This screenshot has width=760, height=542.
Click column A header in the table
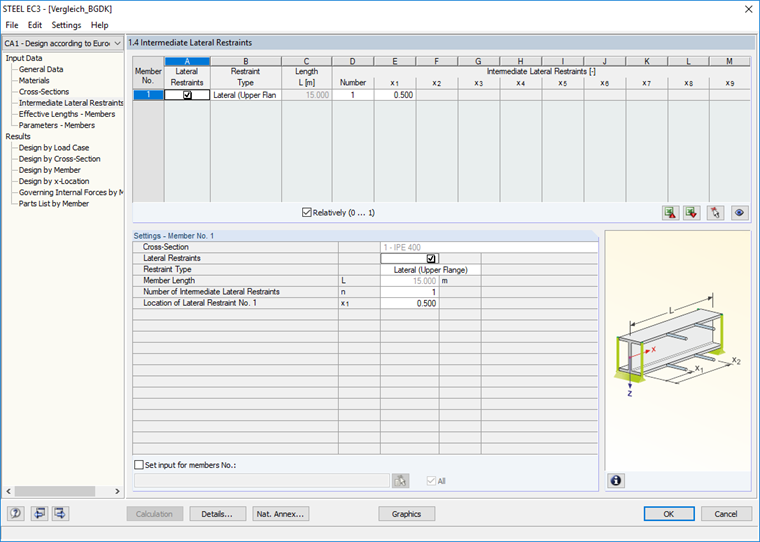coord(187,61)
